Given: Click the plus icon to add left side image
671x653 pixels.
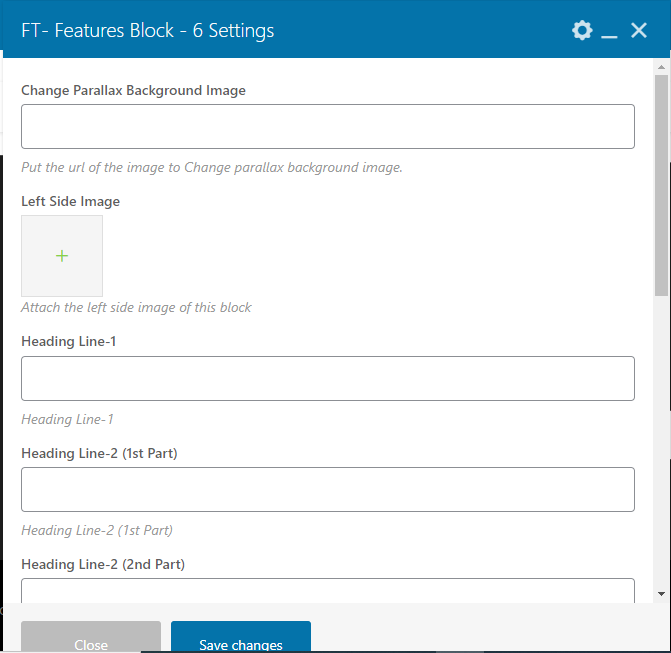Looking at the screenshot, I should pyautogui.click(x=62, y=256).
